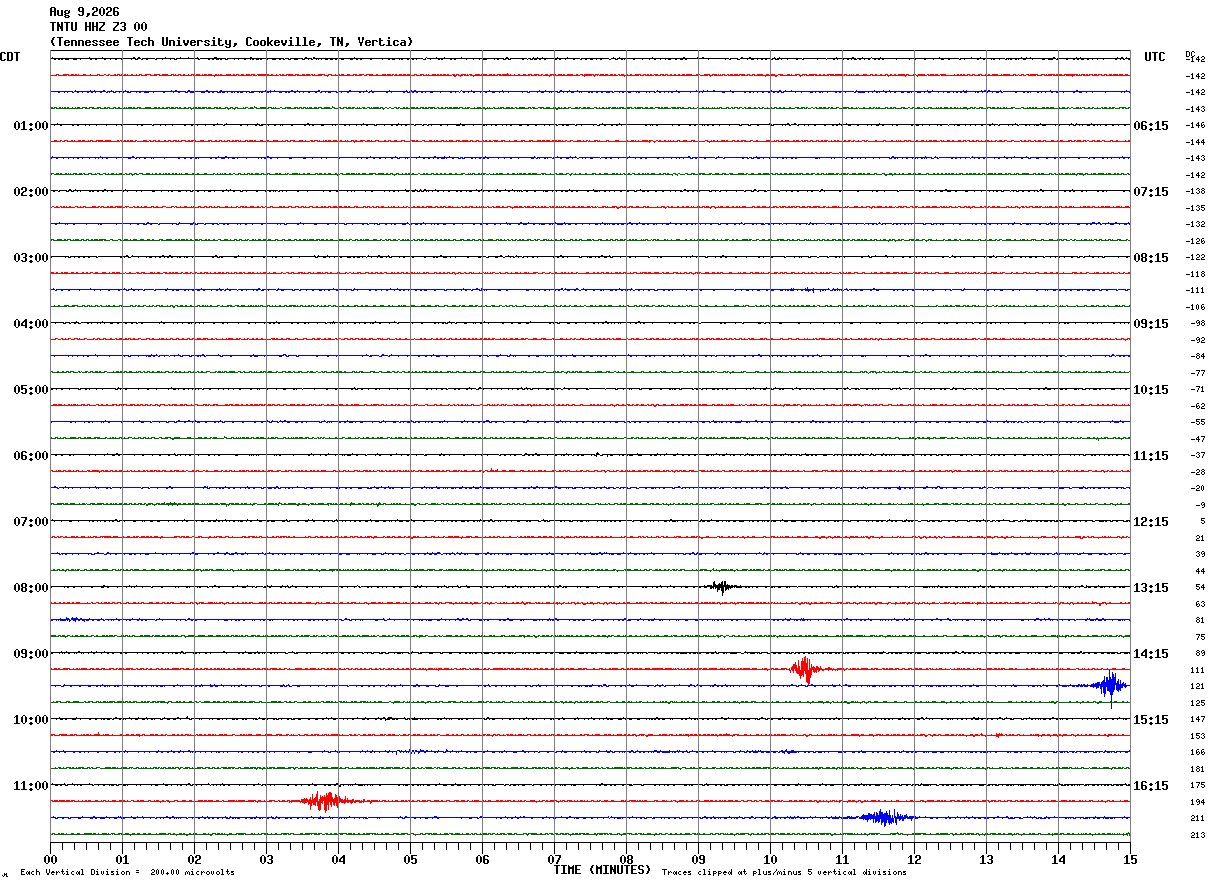Select the 16:15 UTC time label

coord(1151,786)
